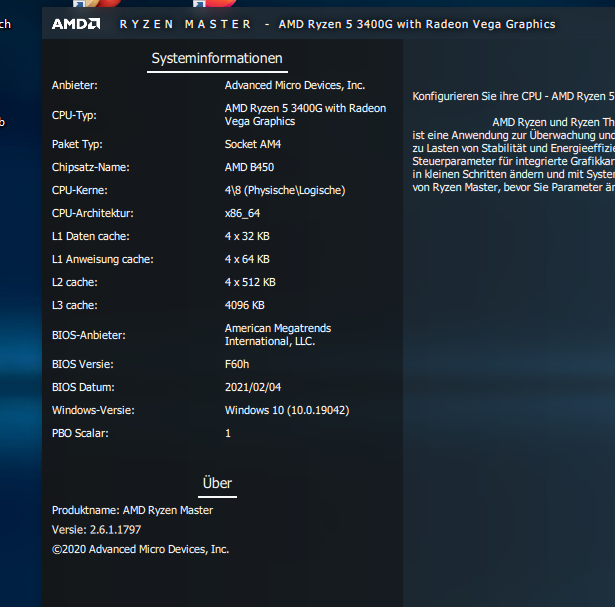
Task: Click the PBO Scalar value '1'
Action: [228, 433]
